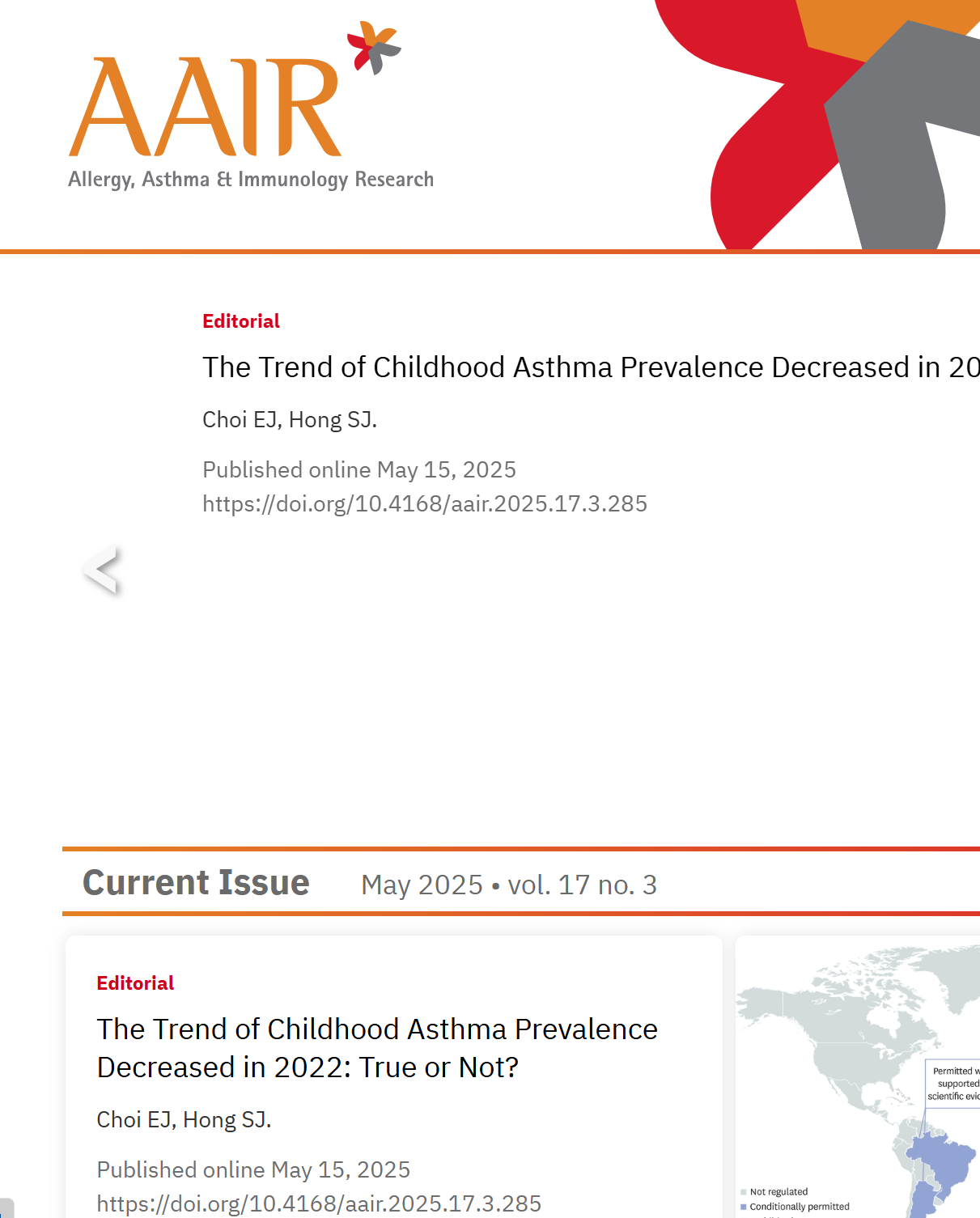The width and height of the screenshot is (980, 1218).
Task: Open Editorial label in the top carousel
Action: tap(241, 321)
